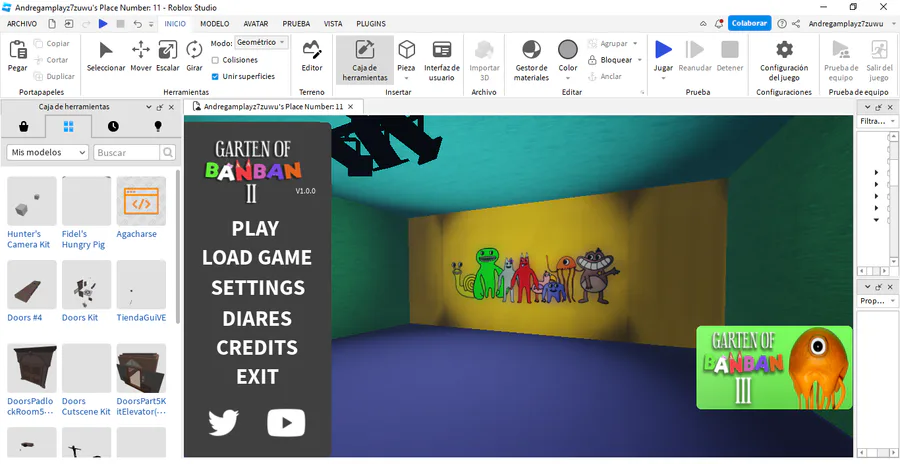
Task: Open the Filtra... explorer filter field
Action: (x=876, y=121)
